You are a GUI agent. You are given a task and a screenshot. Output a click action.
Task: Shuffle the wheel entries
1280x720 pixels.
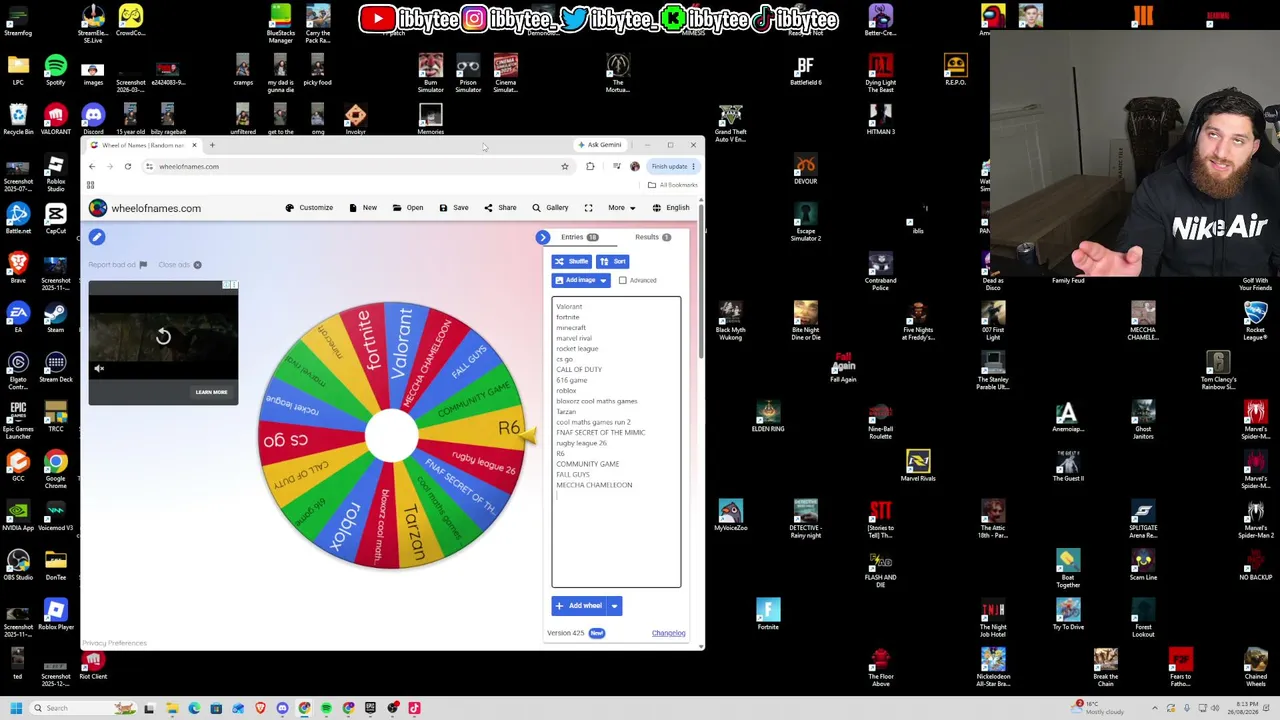click(x=572, y=262)
